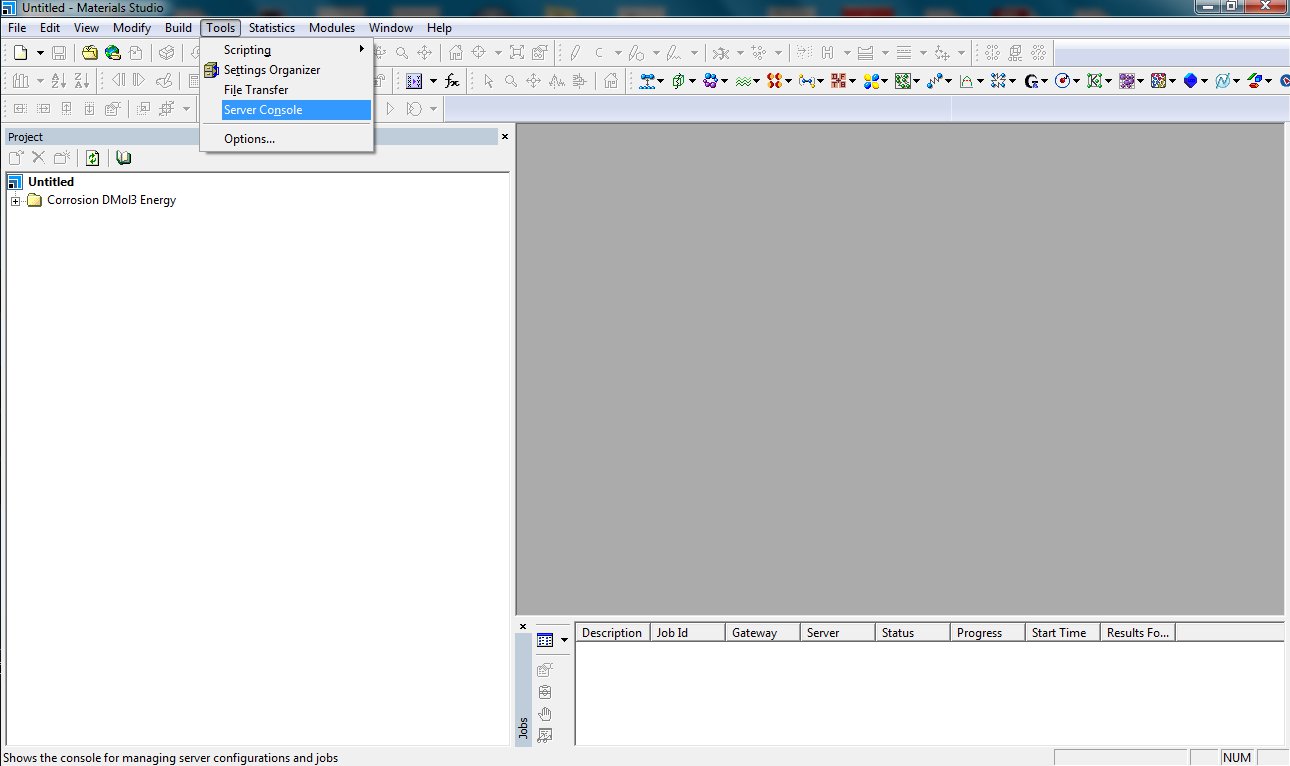This screenshot has height=766, width=1290.
Task: Click the green book icon in Project panel
Action: (x=124, y=158)
